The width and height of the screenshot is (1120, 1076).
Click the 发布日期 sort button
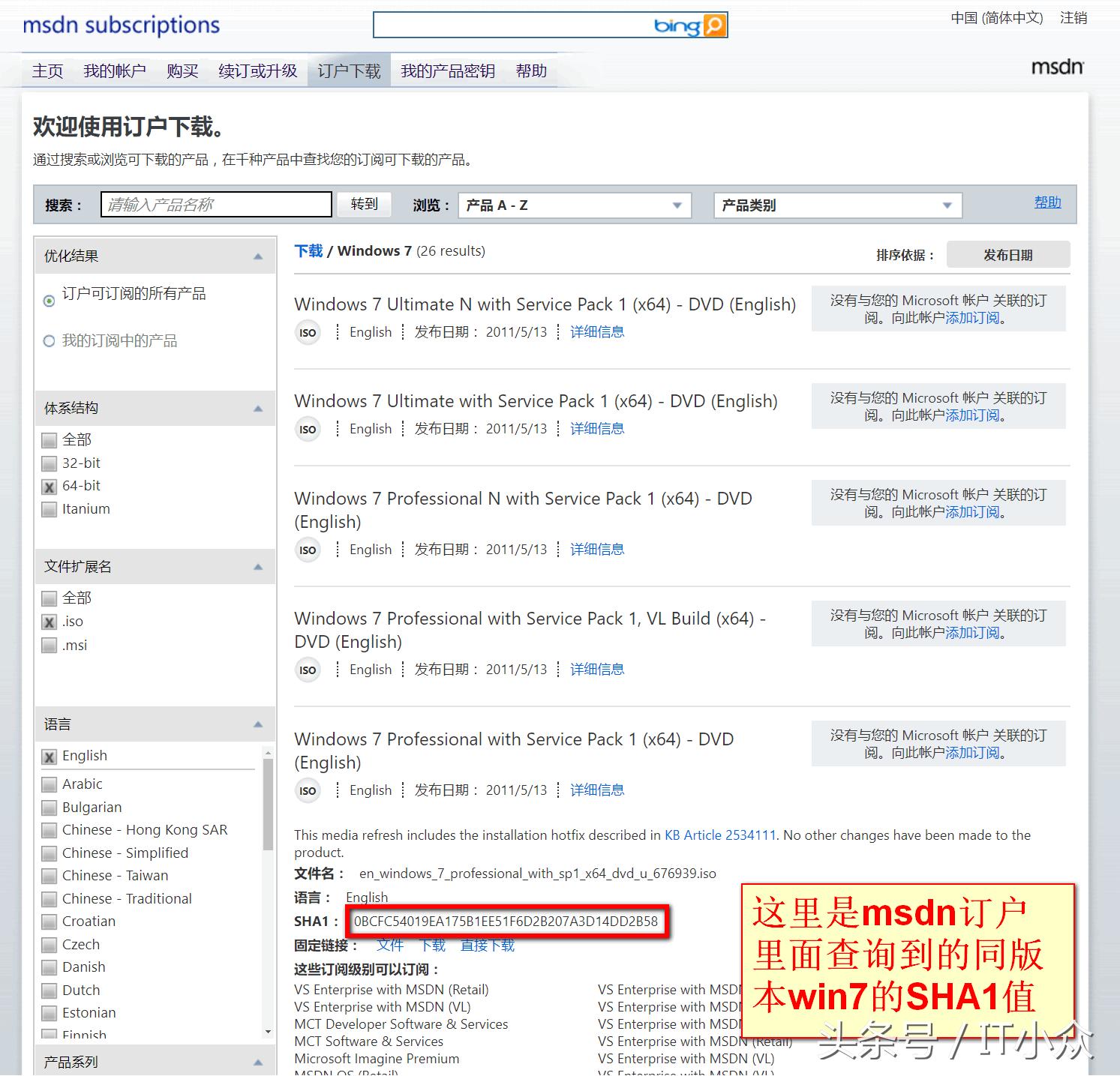point(1008,254)
